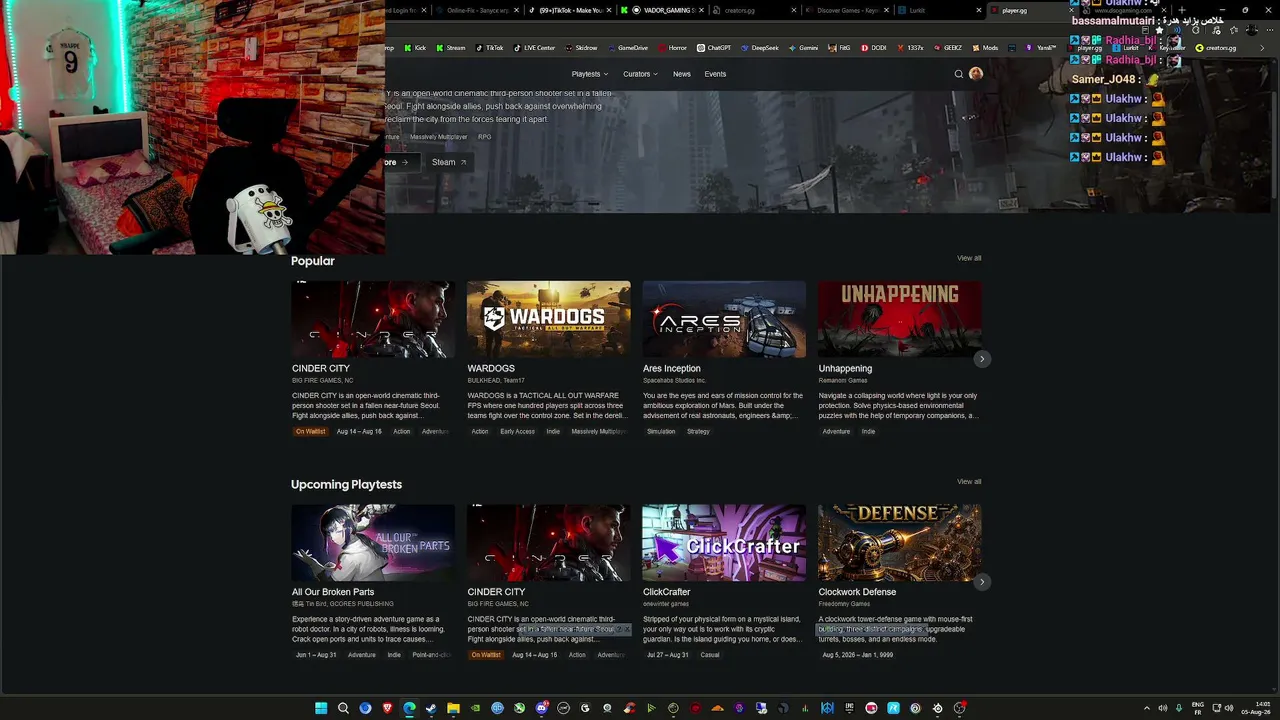Screen dimensions: 1280x720
Task: Click the Kick bookmark
Action: tap(415, 48)
